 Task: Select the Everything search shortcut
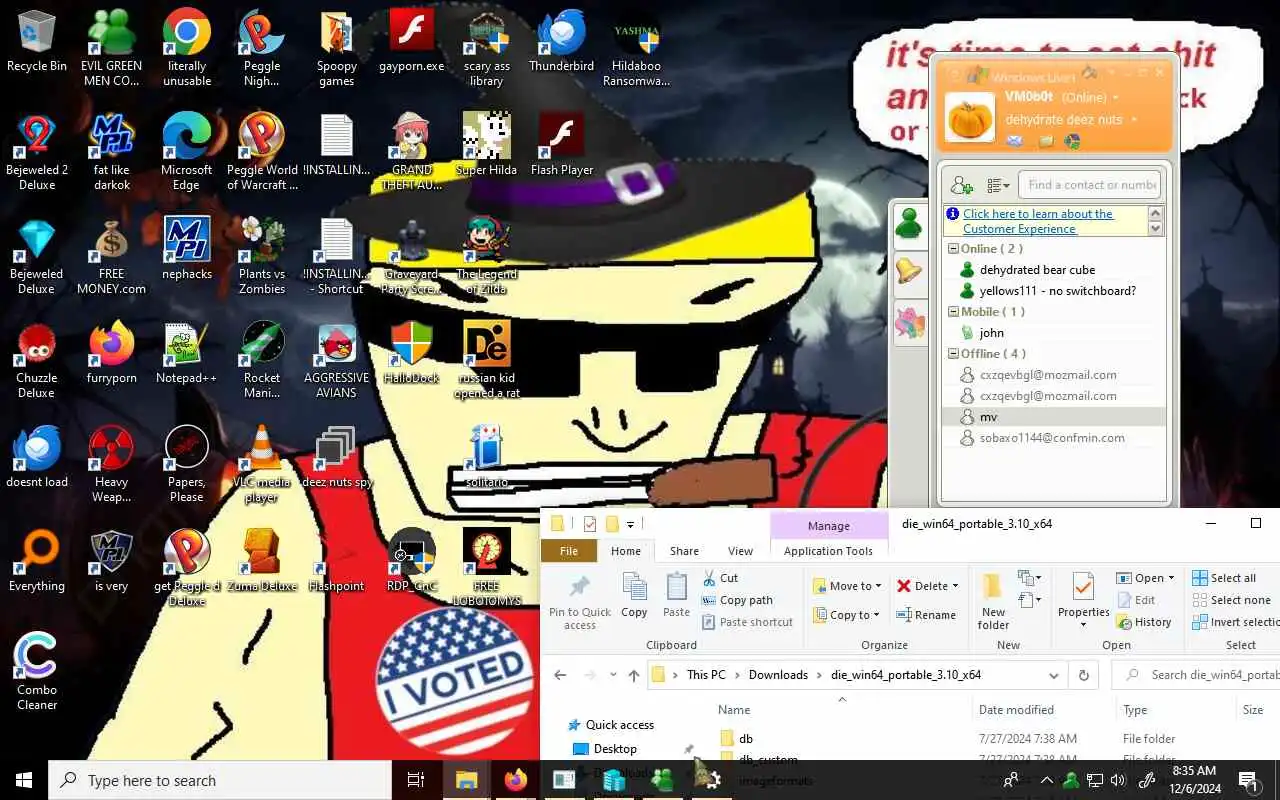pos(37,561)
